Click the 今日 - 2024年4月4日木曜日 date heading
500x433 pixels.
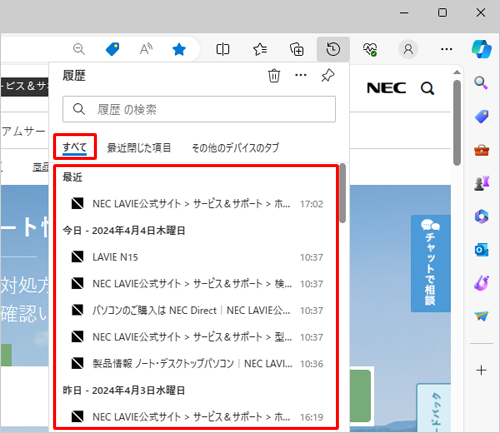(x=124, y=230)
